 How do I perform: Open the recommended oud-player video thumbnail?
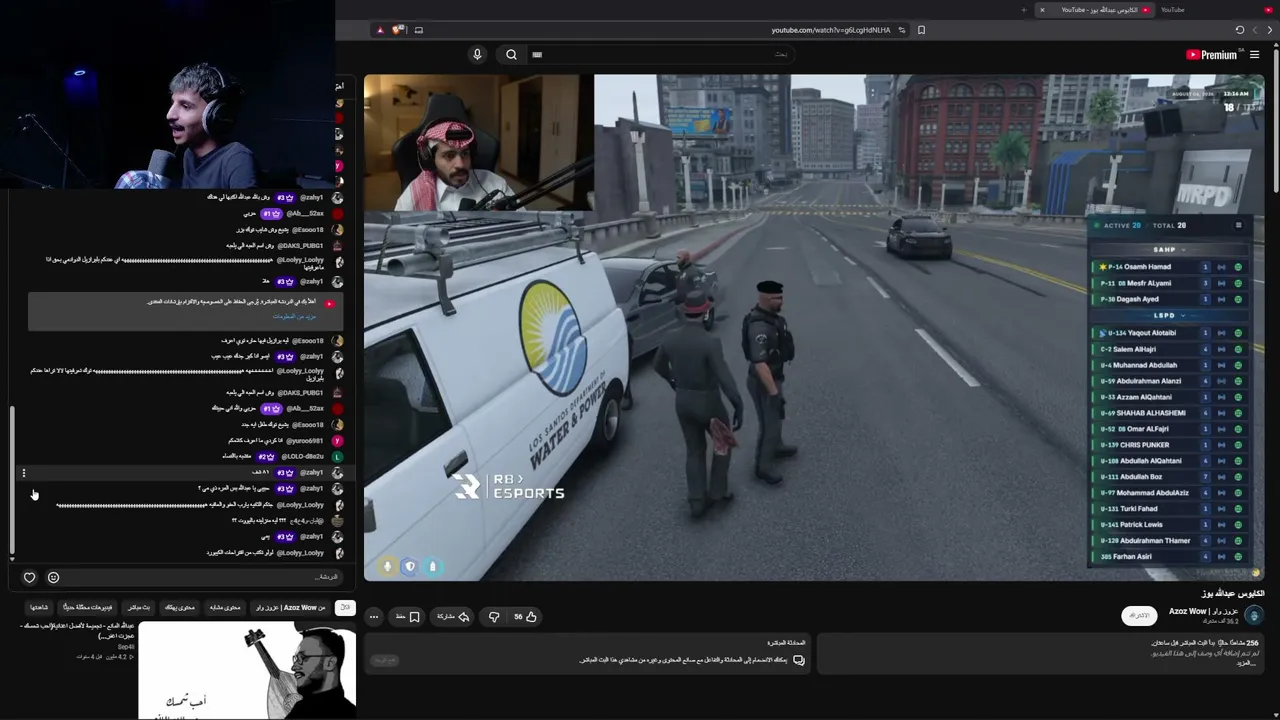tap(247, 670)
